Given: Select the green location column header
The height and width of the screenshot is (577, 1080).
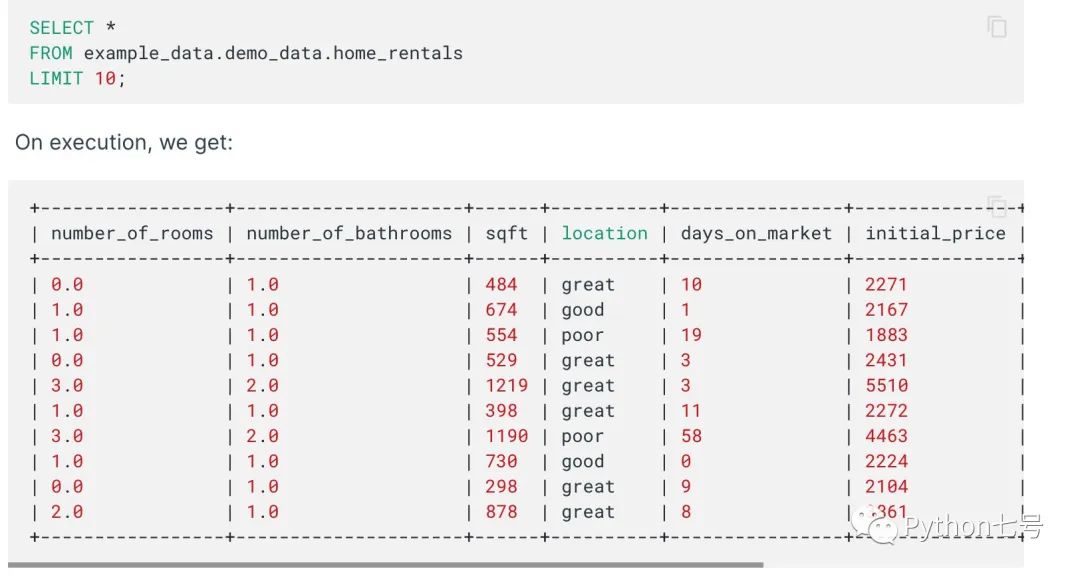Looking at the screenshot, I should pos(604,233).
